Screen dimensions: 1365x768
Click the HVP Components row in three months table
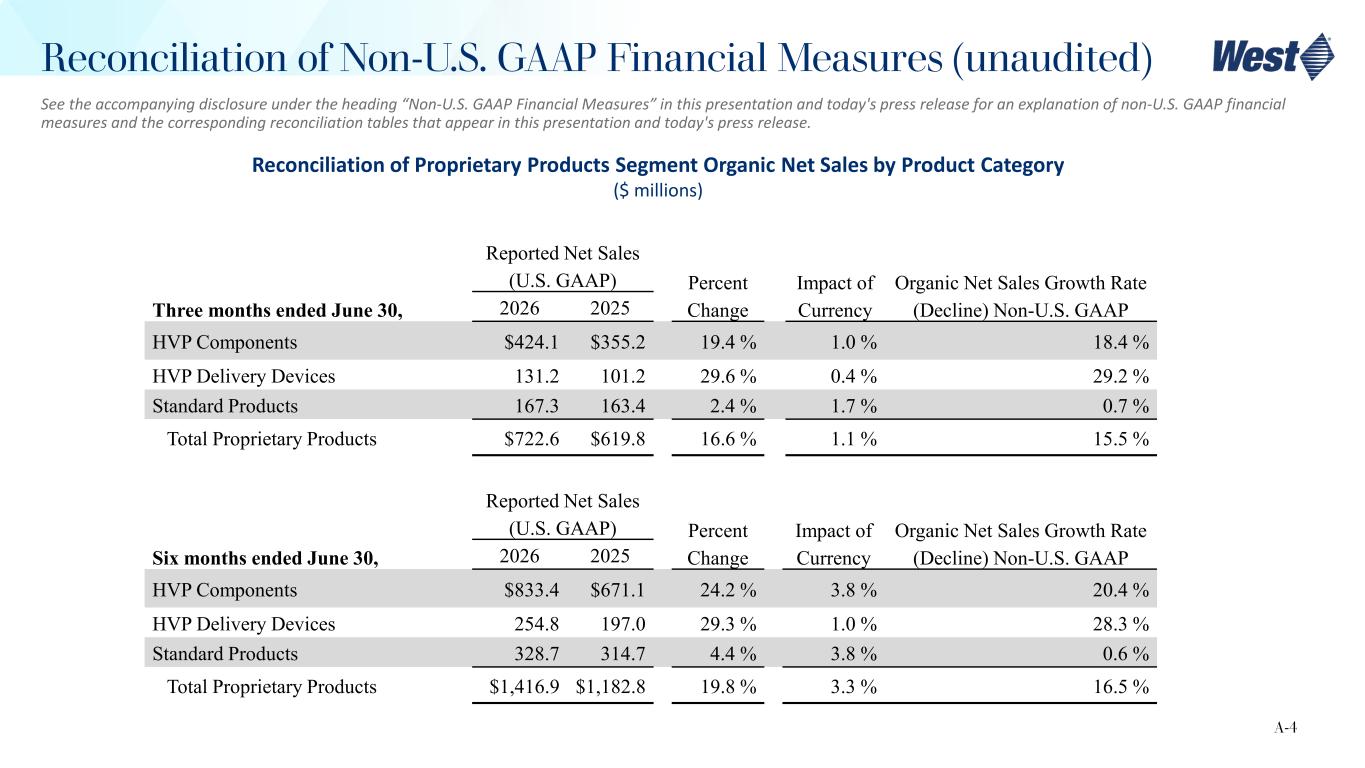pos(651,342)
